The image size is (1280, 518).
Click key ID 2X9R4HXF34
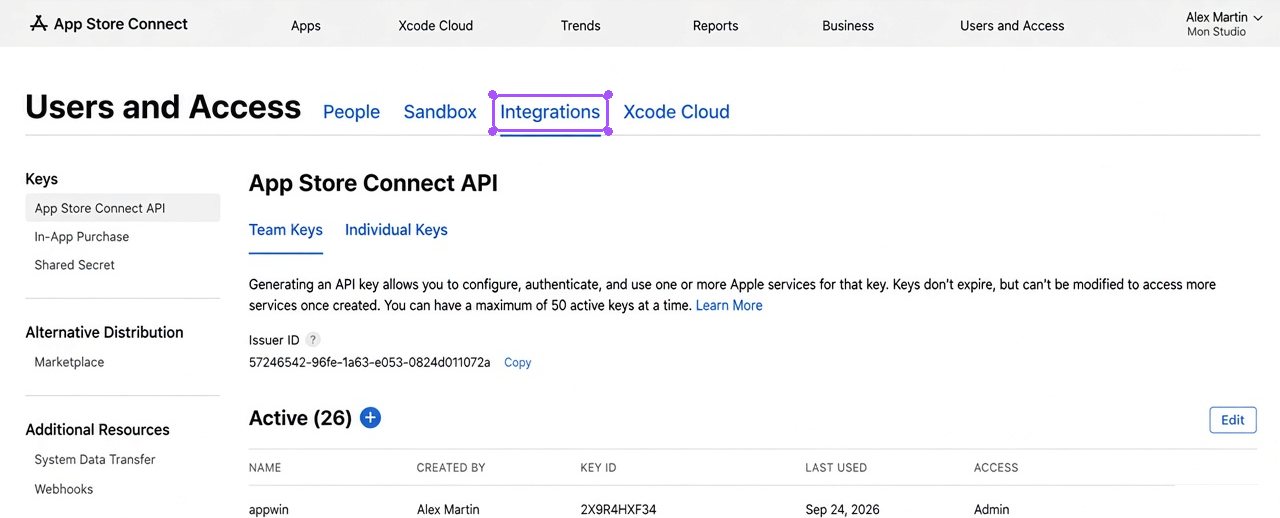[619, 510]
